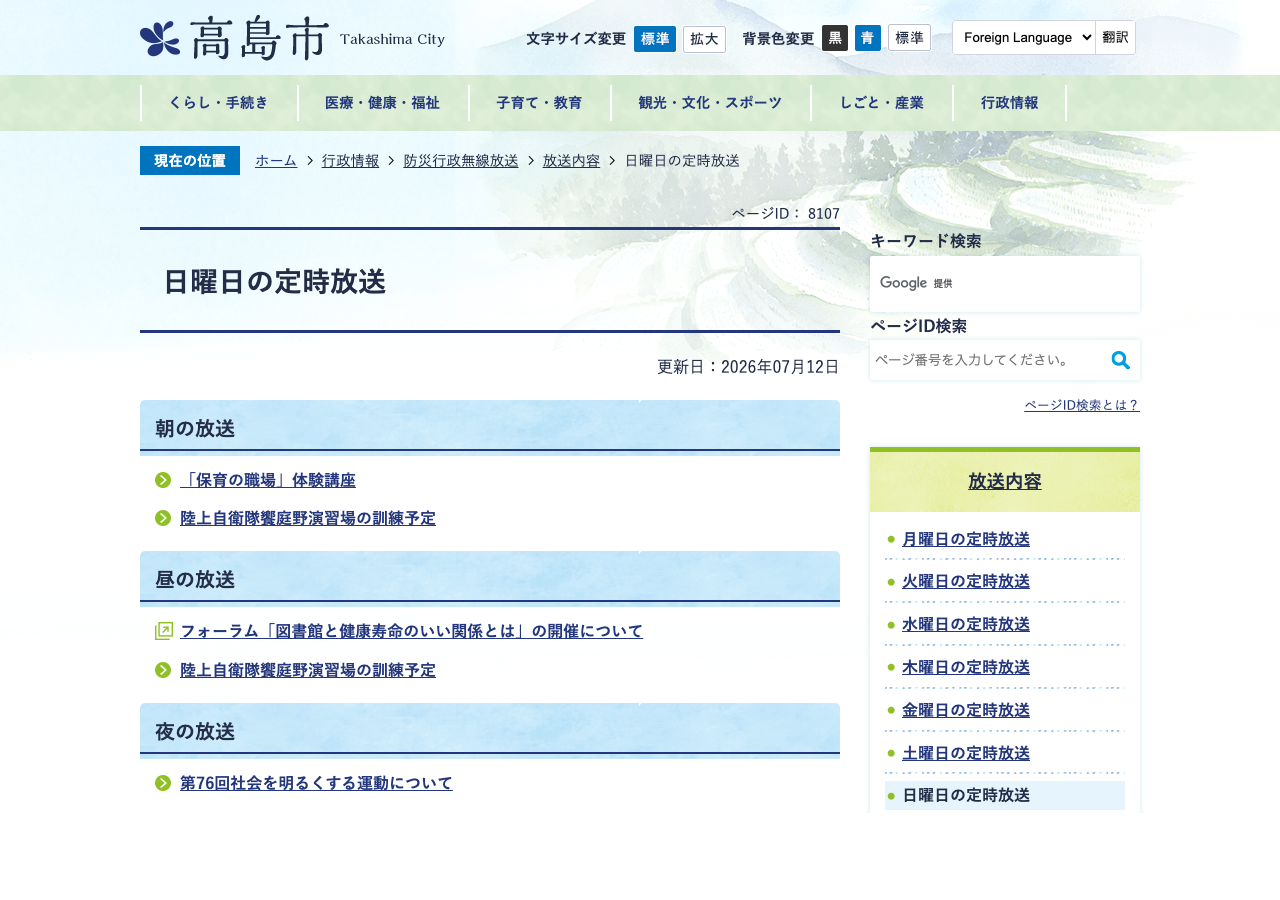Click the page ID search magnifier icon
Viewport: 1280px width, 900px height.
click(x=1121, y=360)
